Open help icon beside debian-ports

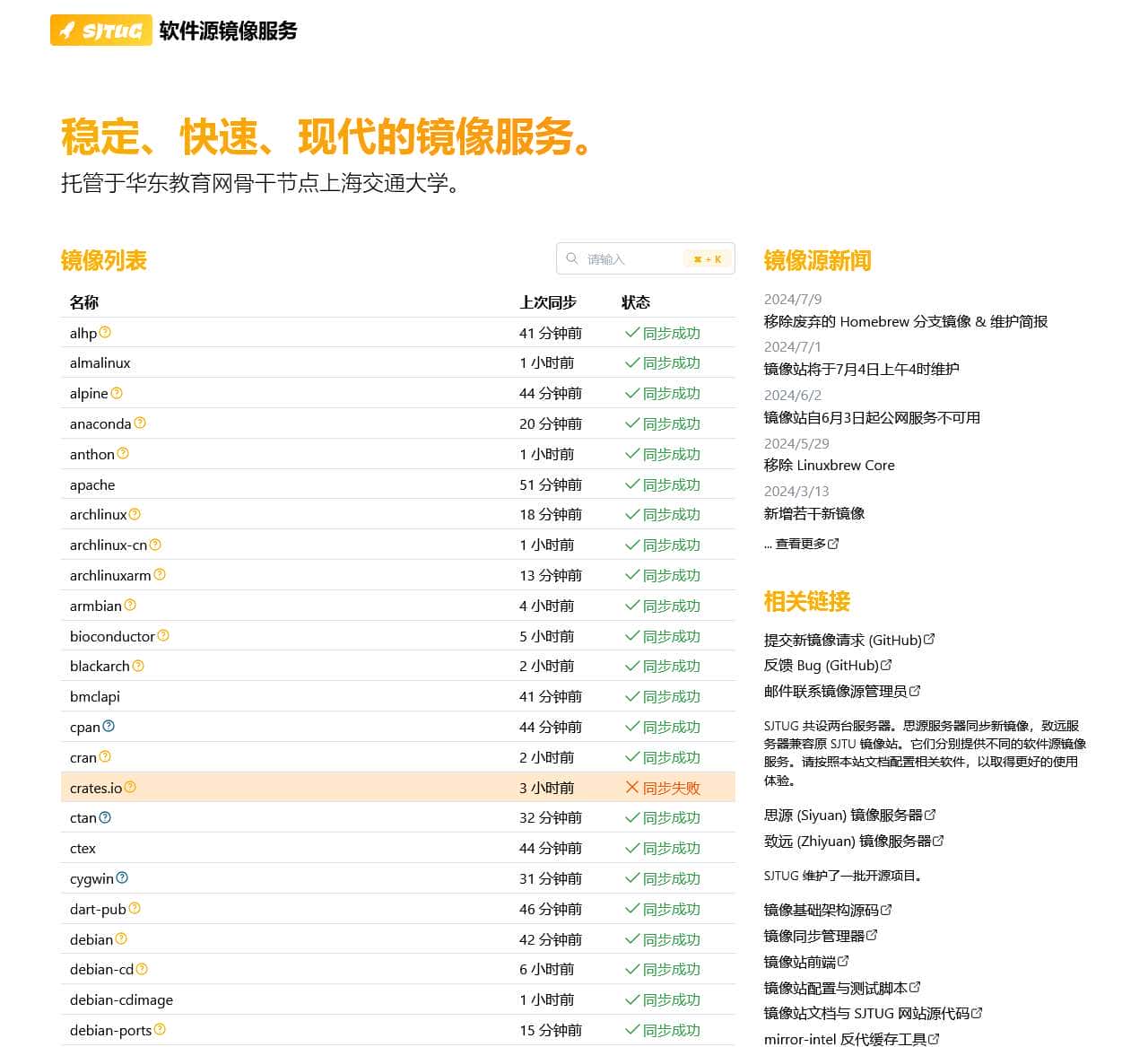point(160,1029)
